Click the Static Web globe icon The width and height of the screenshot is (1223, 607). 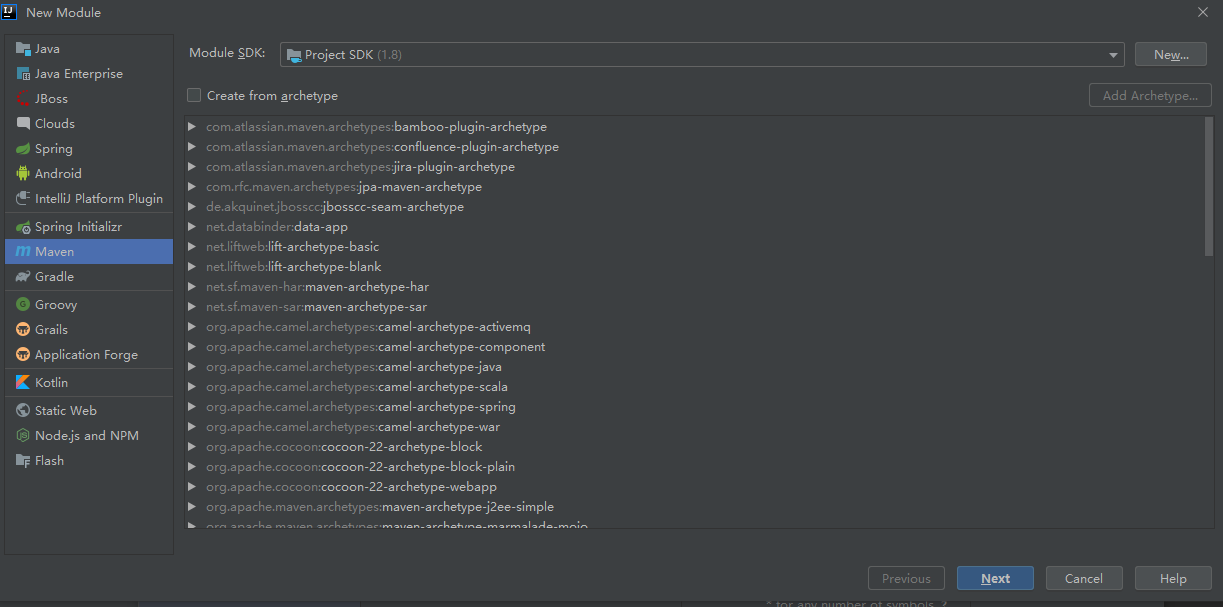click(x=23, y=410)
